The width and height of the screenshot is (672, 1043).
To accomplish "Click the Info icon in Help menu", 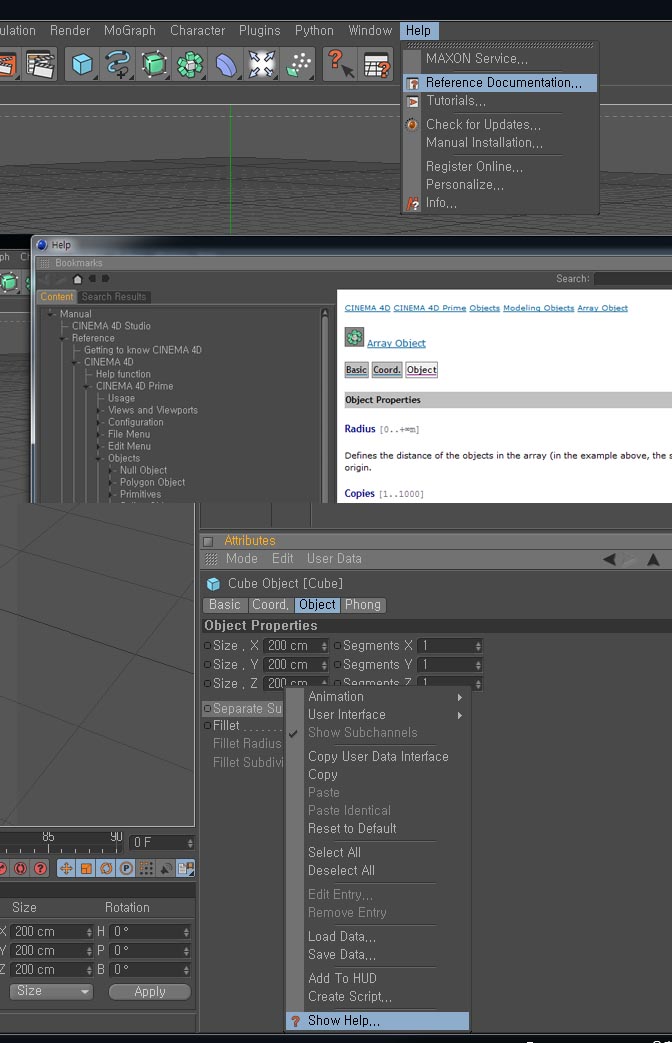I will tap(413, 204).
